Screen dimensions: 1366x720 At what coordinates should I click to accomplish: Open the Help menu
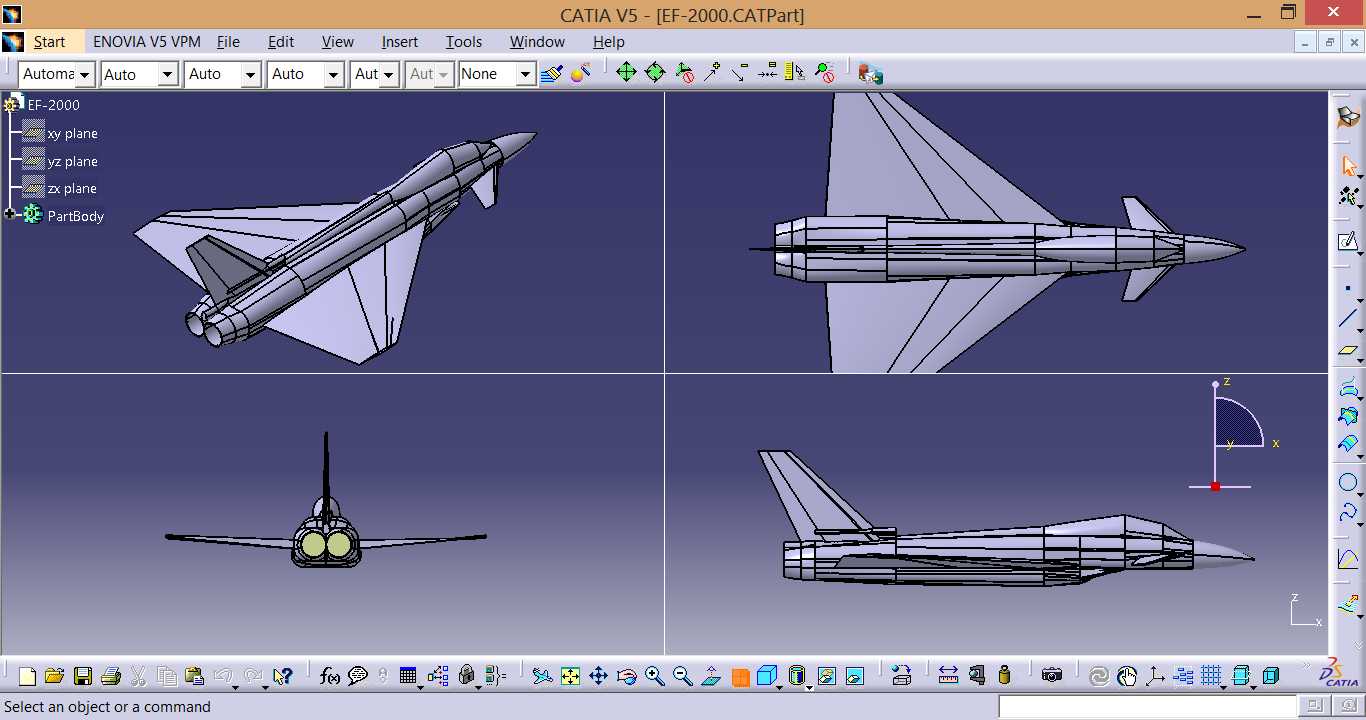[x=609, y=42]
